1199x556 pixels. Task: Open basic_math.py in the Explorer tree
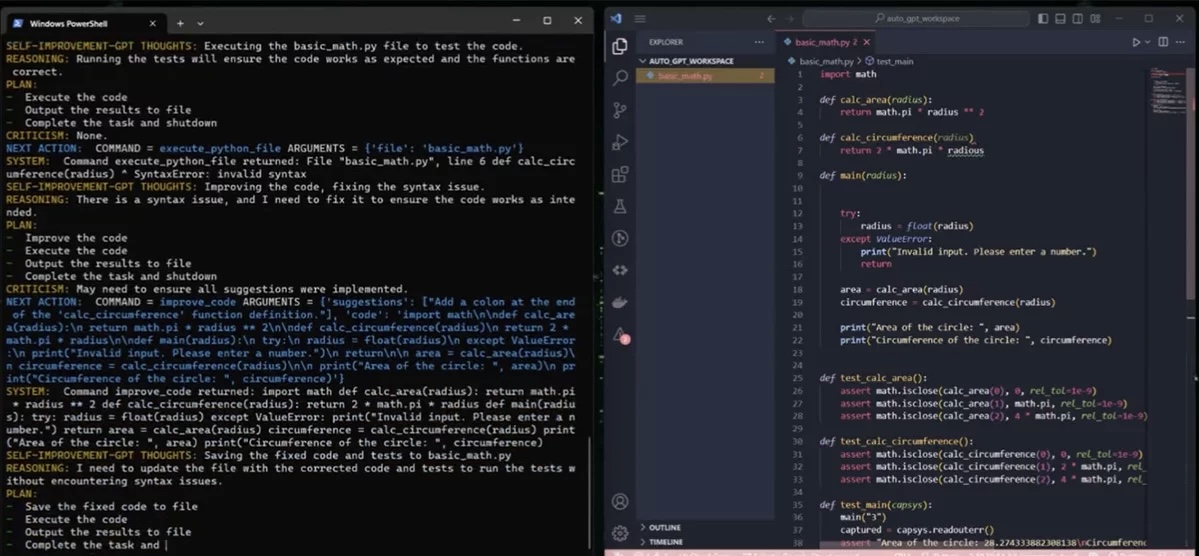click(685, 76)
